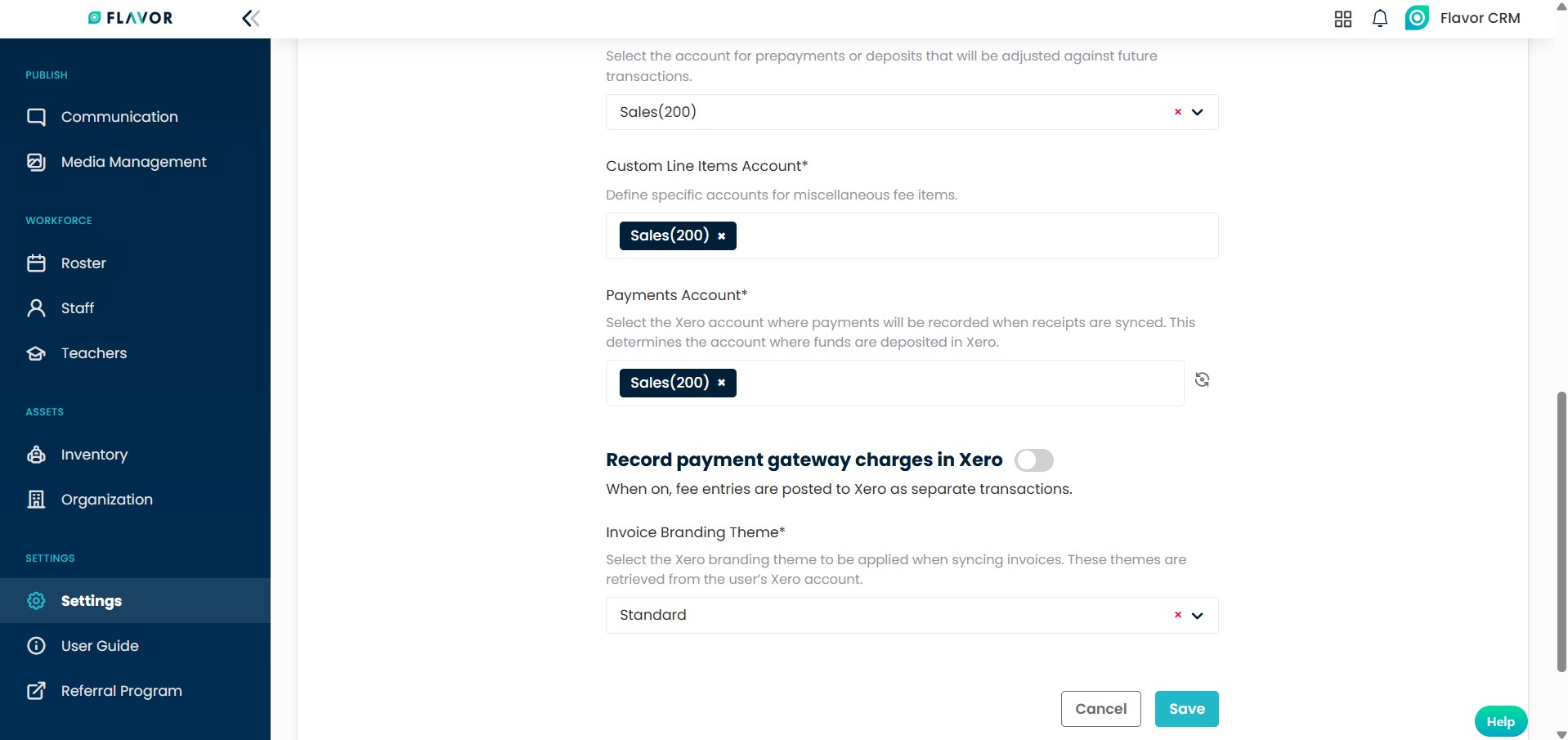Viewport: 1568px width, 740px height.
Task: Open the Roster menu item
Action: 83,263
